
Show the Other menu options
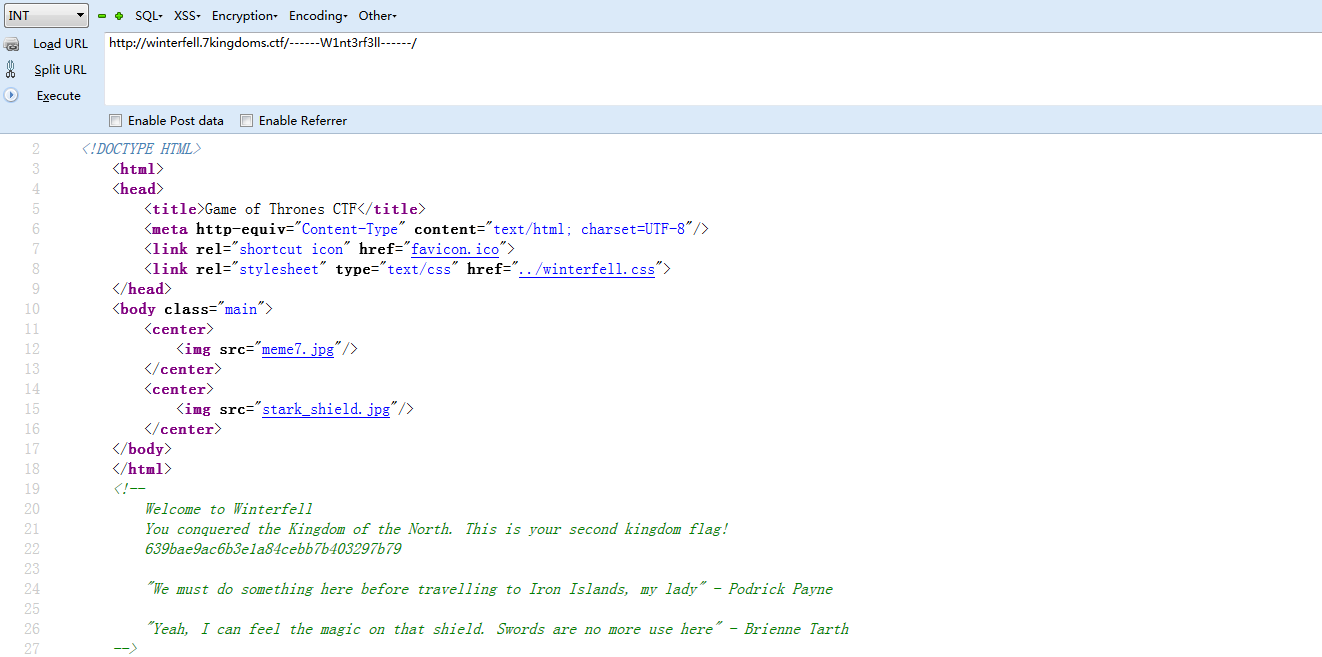point(378,16)
